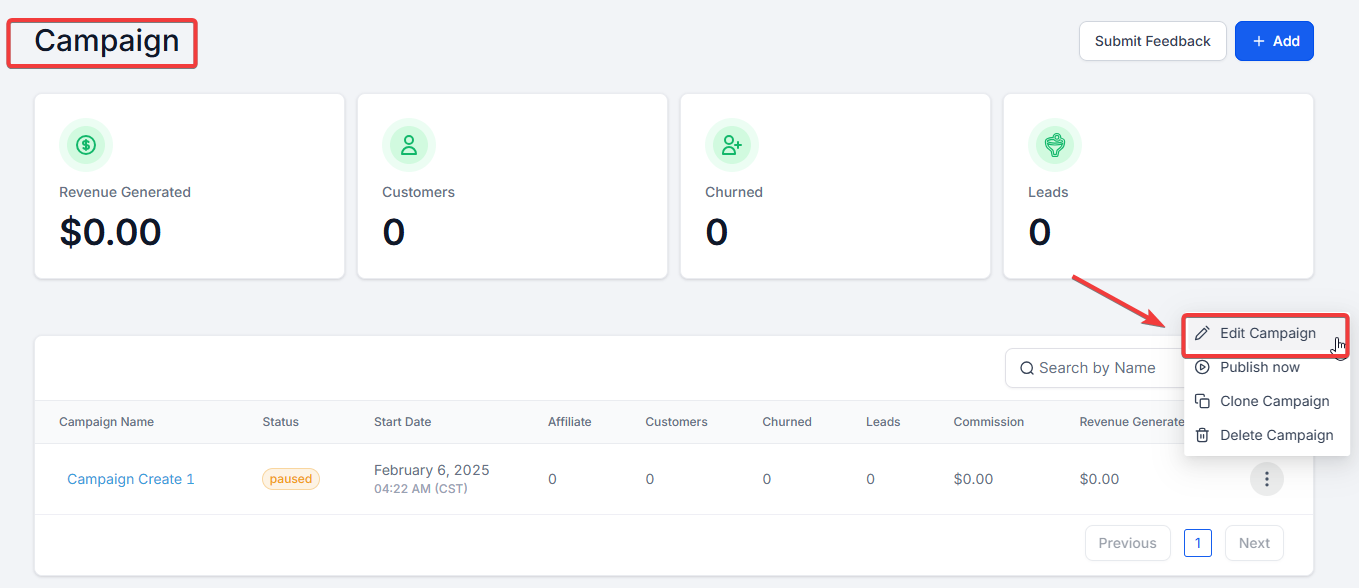
Task: Select Edit Campaign from the context menu
Action: 1267,333
